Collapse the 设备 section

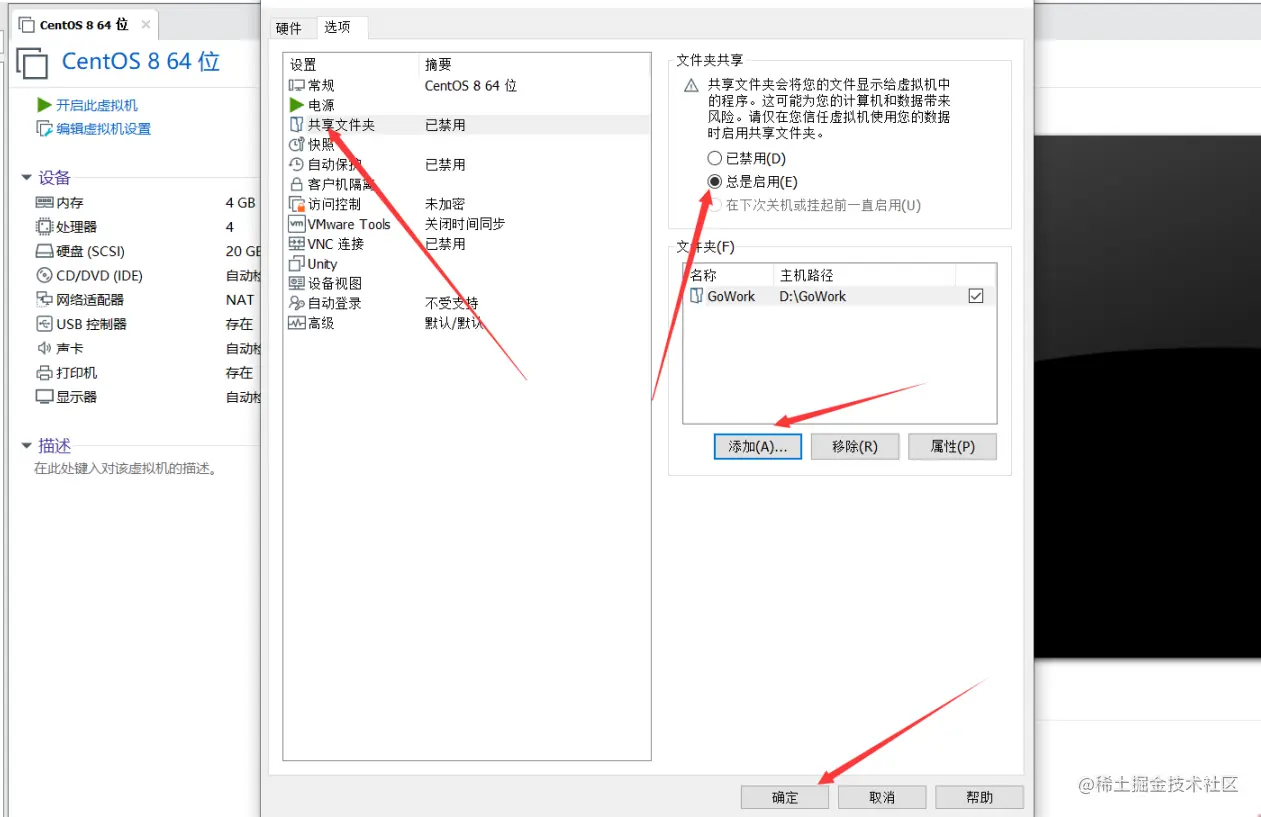(x=27, y=178)
